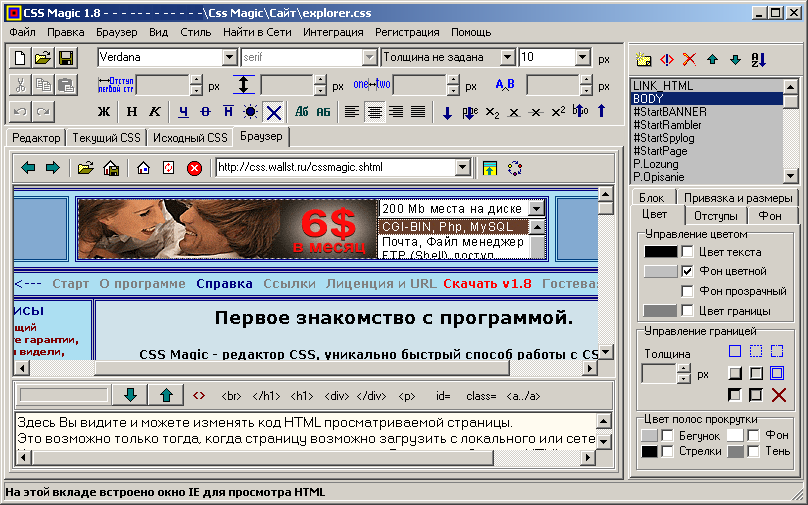
Task: Apply superscript with the X² icon
Action: tap(558, 111)
